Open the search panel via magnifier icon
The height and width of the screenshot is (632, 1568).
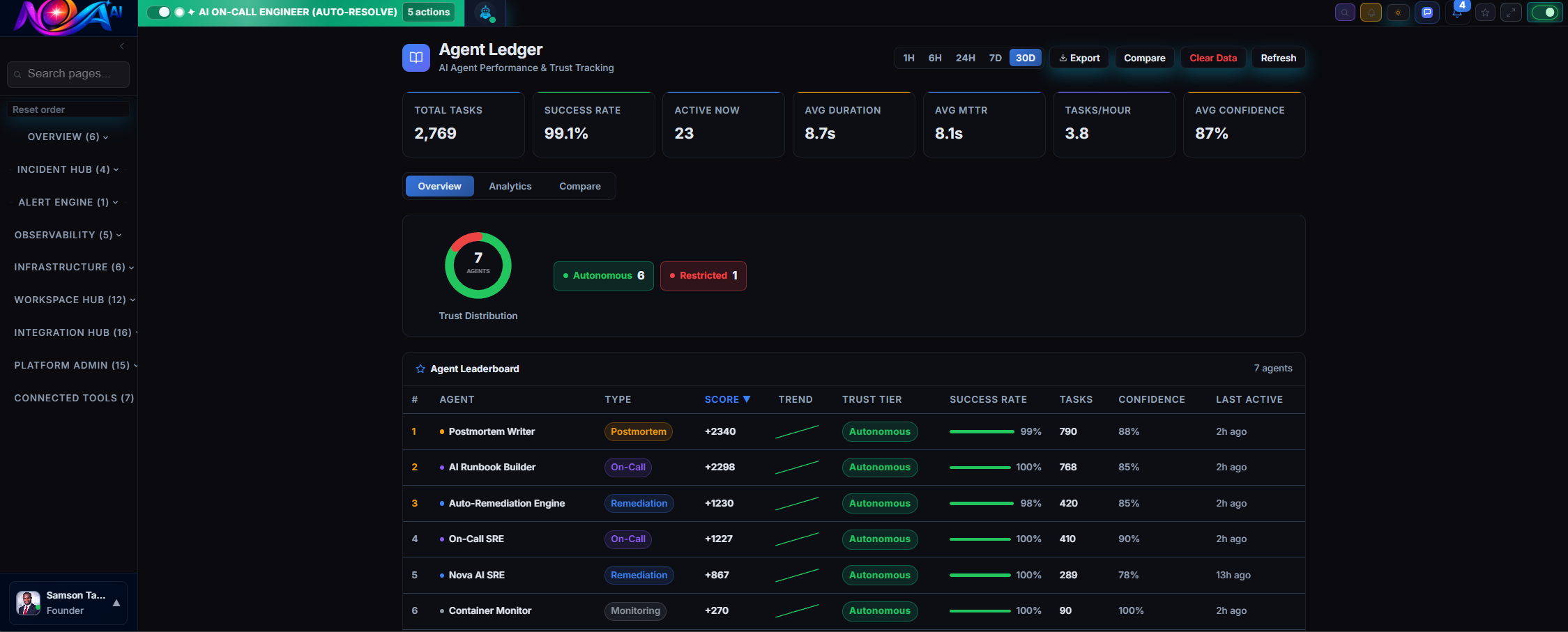pyautogui.click(x=1345, y=12)
